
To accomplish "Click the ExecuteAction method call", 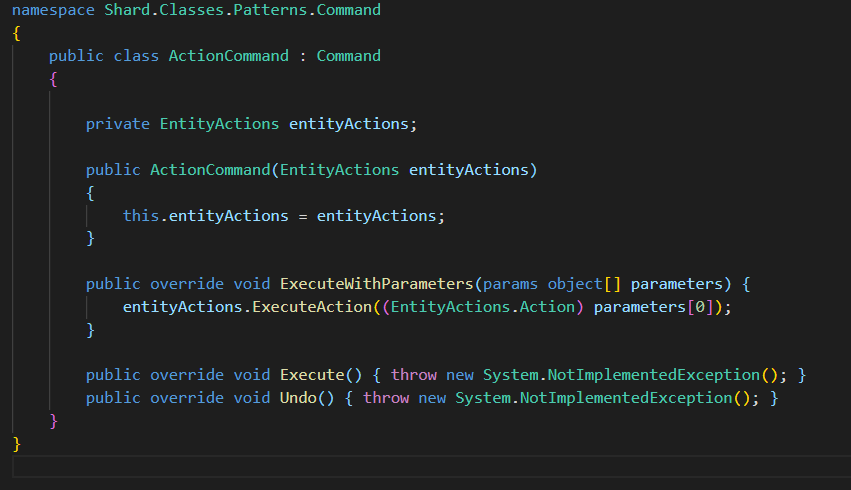I will (312, 307).
